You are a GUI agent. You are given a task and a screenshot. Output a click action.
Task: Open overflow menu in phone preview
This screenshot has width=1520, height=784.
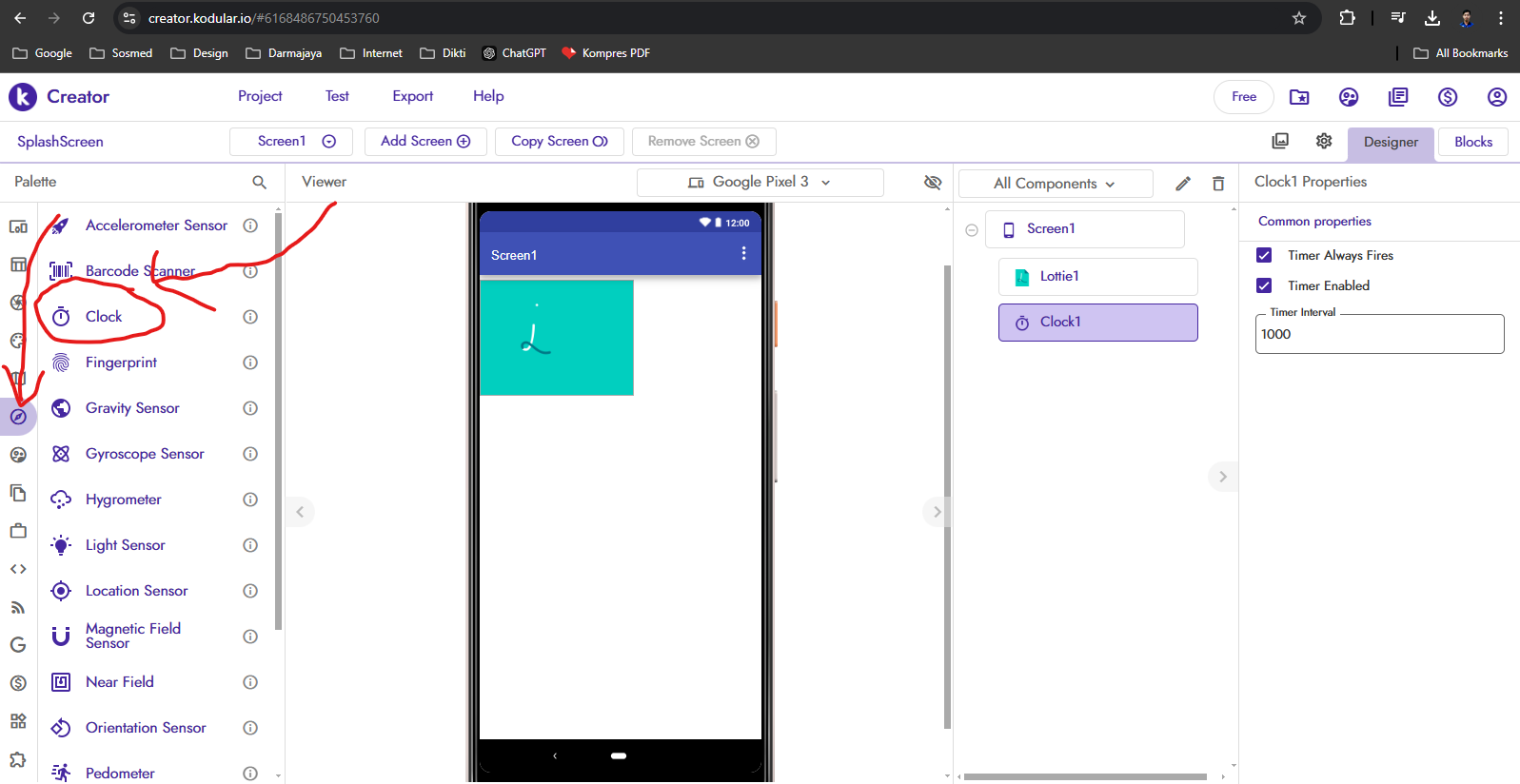[743, 254]
